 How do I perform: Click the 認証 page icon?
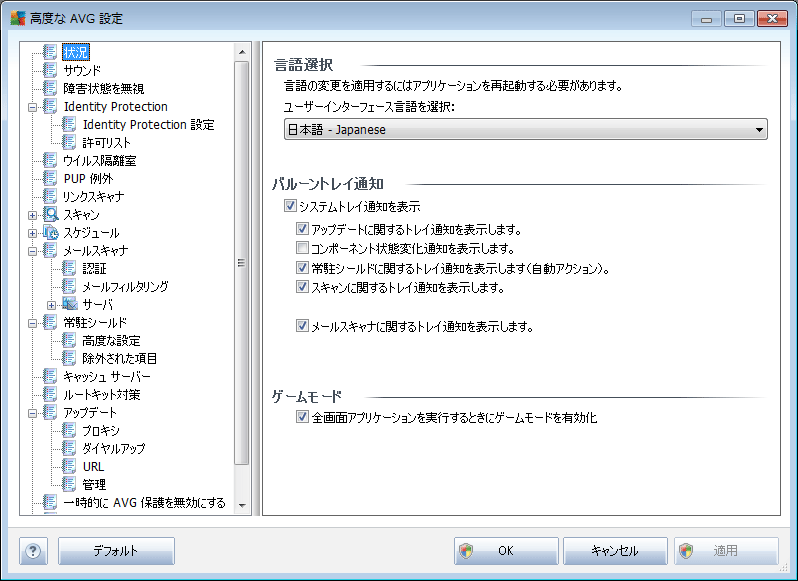69,268
